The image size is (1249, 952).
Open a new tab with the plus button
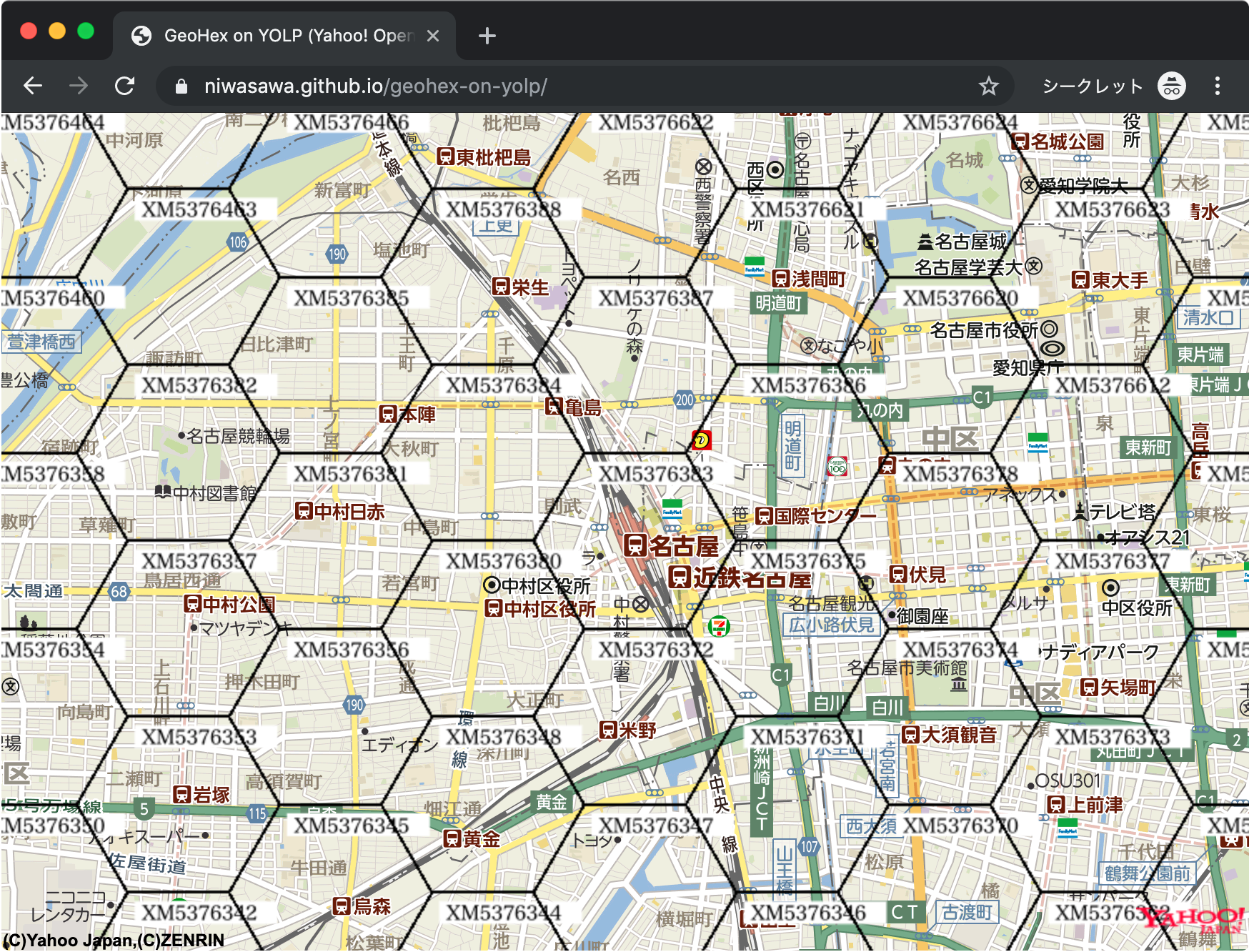[x=487, y=36]
